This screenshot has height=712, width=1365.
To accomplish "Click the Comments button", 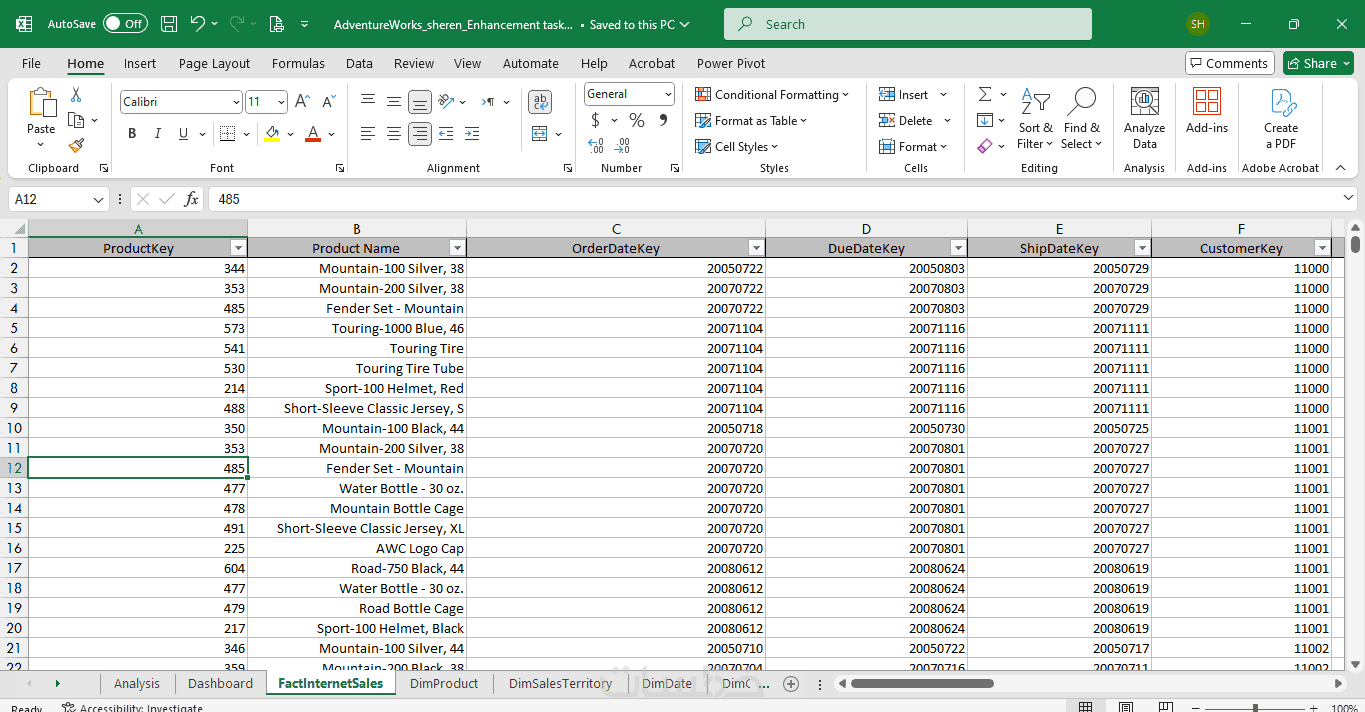I will [x=1229, y=63].
